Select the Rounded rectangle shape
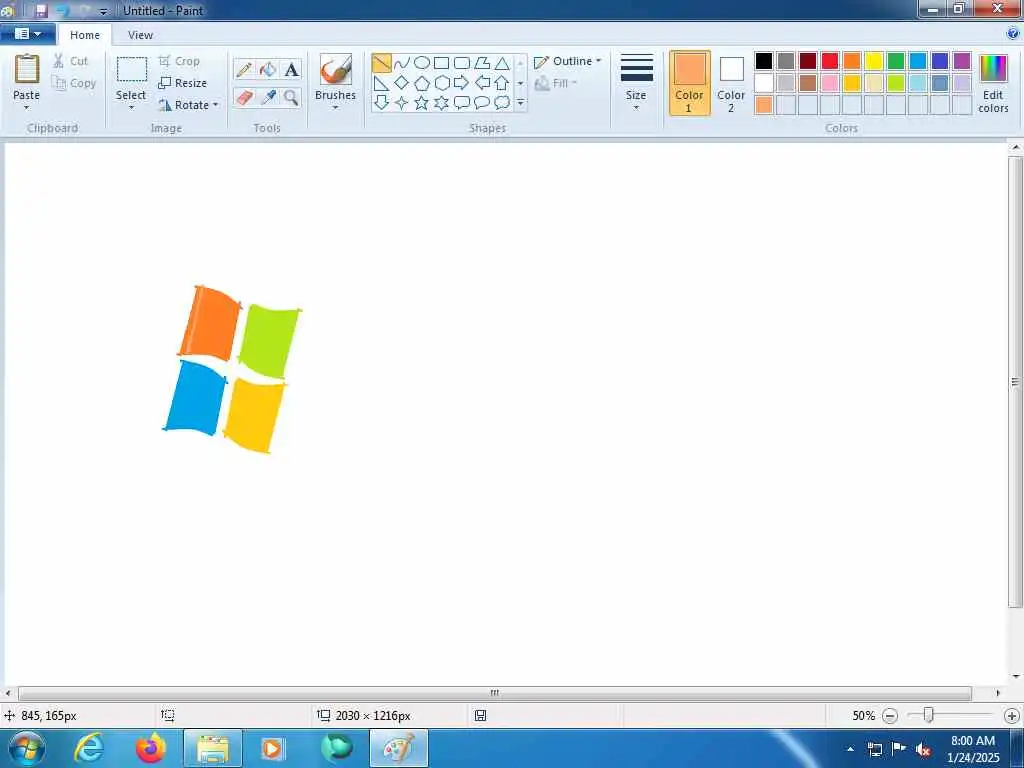Screen dimensions: 1024x768 point(462,63)
